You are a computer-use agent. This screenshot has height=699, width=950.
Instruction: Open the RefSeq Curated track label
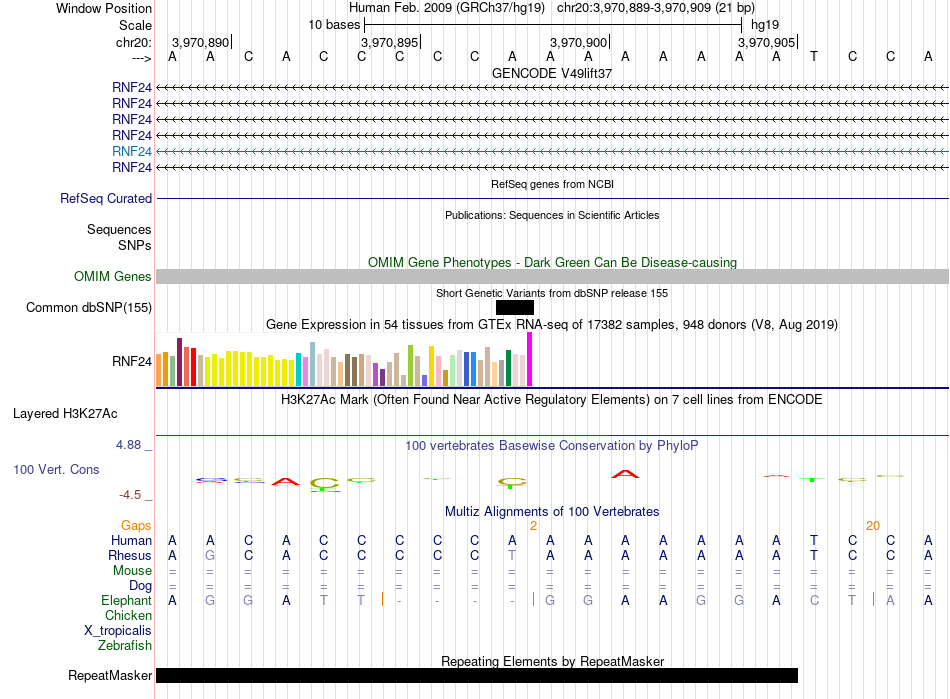[106, 199]
